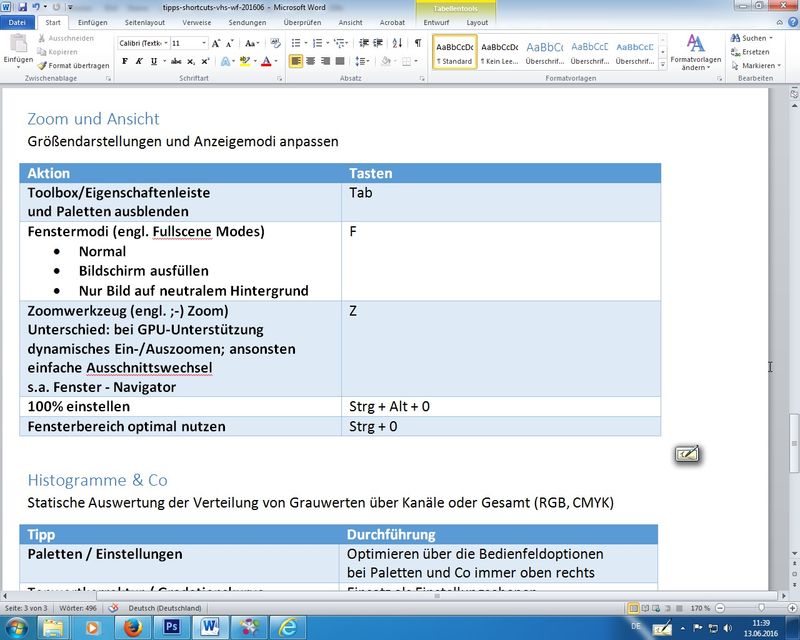
Task: Click the italic K button
Action: [139, 61]
